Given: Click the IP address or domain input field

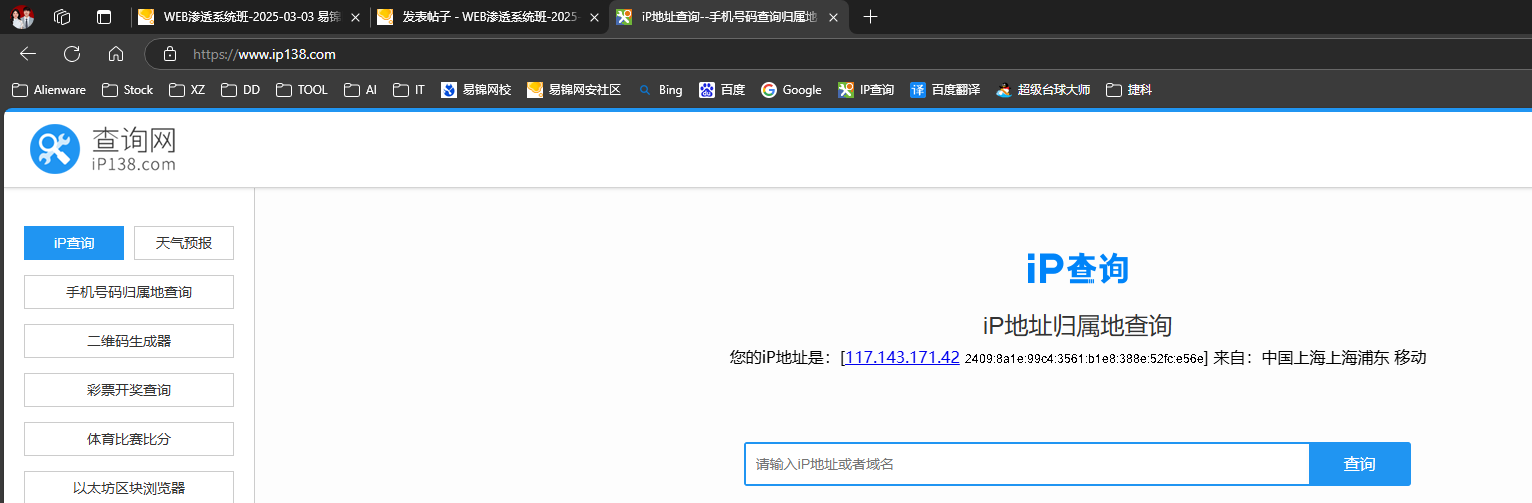Looking at the screenshot, I should [x=1027, y=464].
